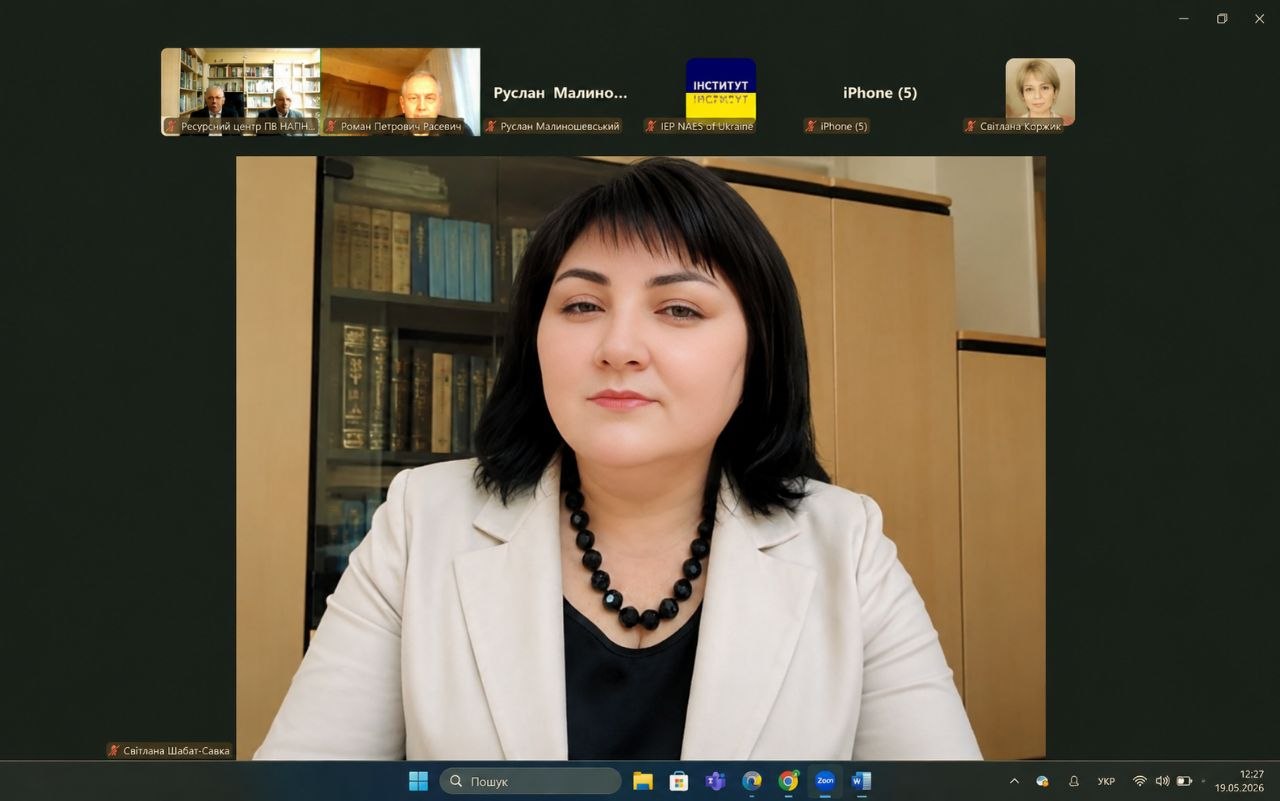Open Microsoft Teams taskbar icon
Viewport: 1280px width, 801px height.
(715, 781)
